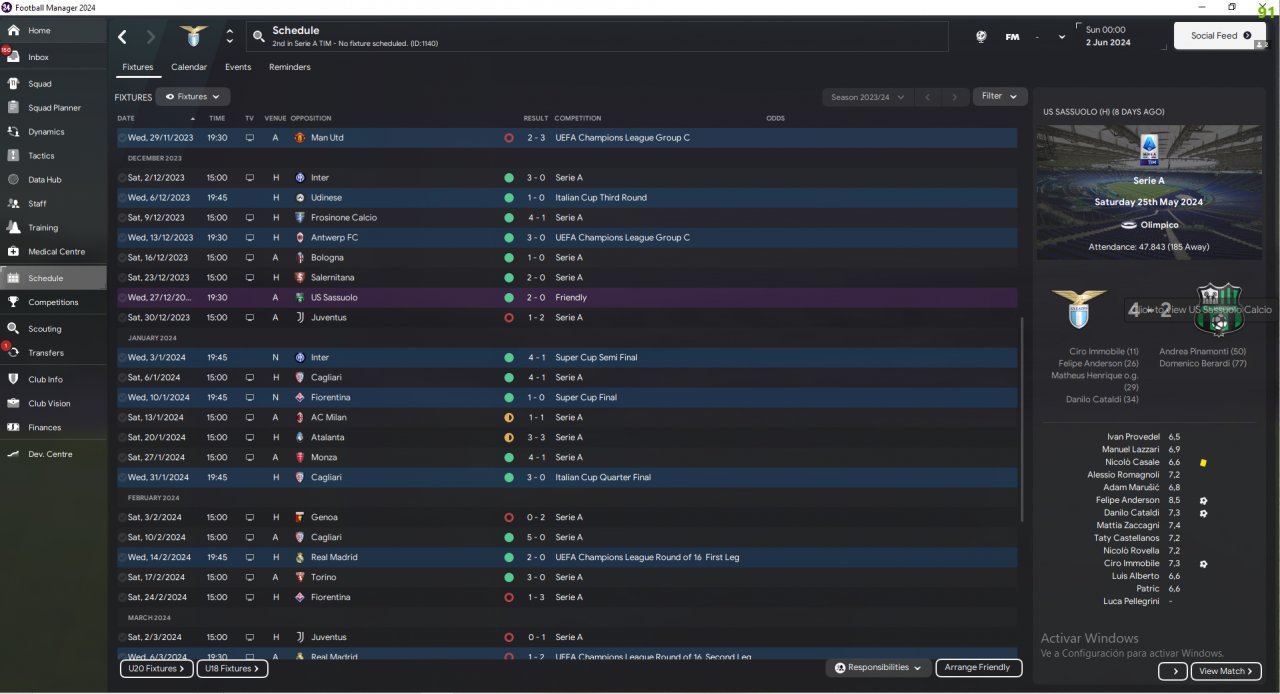Switch to the Calendar tab
Viewport: 1280px width, 694px height.
pyautogui.click(x=189, y=67)
